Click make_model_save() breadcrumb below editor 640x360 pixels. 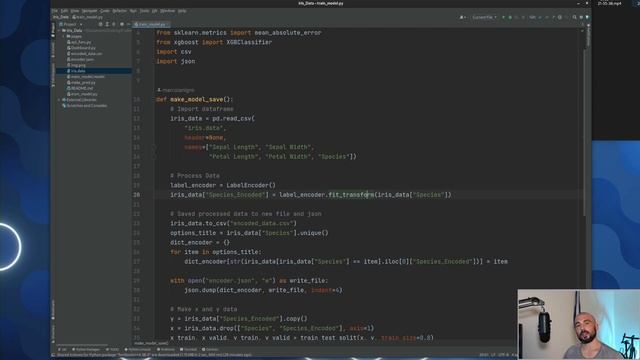tap(151, 343)
